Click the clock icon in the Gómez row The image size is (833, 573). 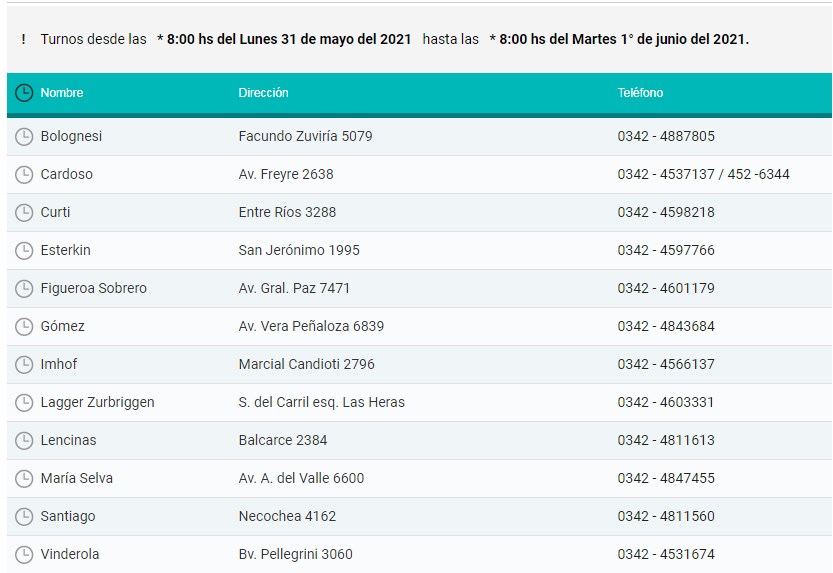pos(24,326)
